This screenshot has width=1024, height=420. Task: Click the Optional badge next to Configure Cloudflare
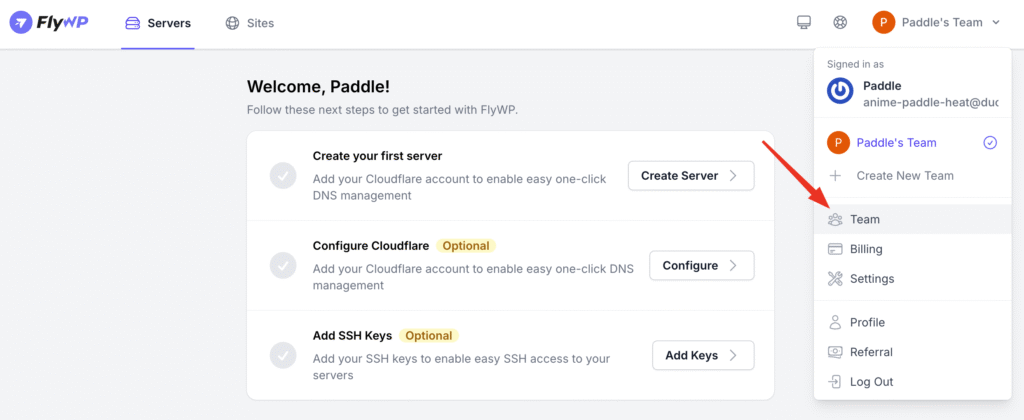(466, 246)
